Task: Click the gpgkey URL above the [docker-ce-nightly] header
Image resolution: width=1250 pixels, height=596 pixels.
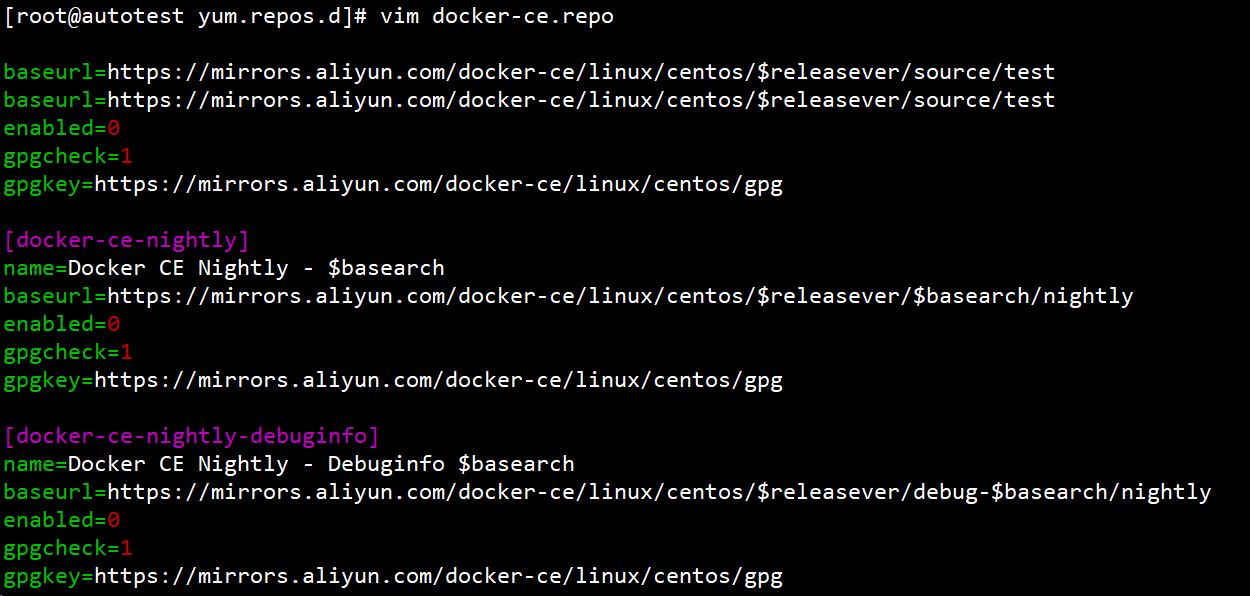Action: click(438, 184)
